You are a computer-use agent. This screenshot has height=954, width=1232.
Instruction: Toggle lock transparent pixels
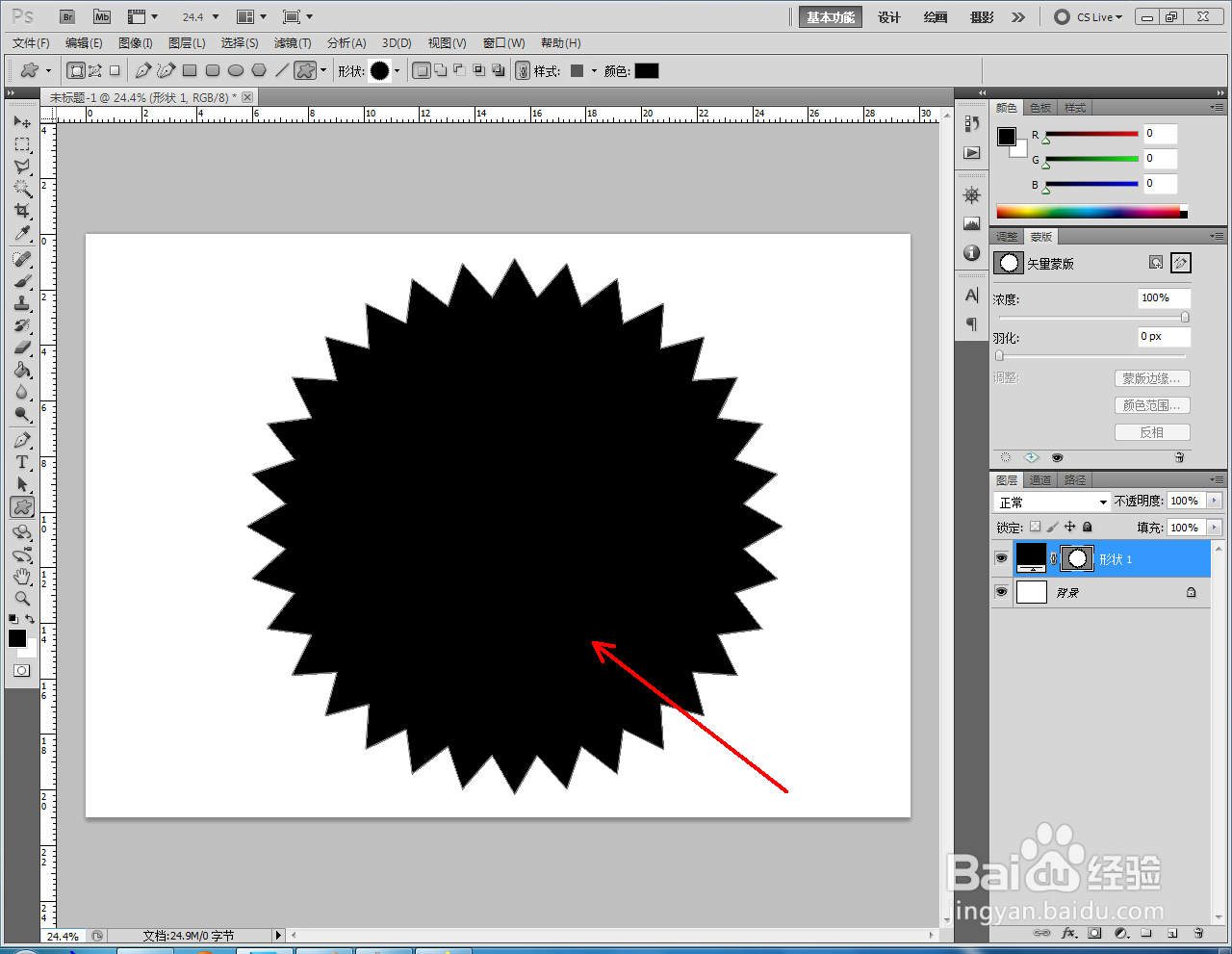pos(1035,527)
